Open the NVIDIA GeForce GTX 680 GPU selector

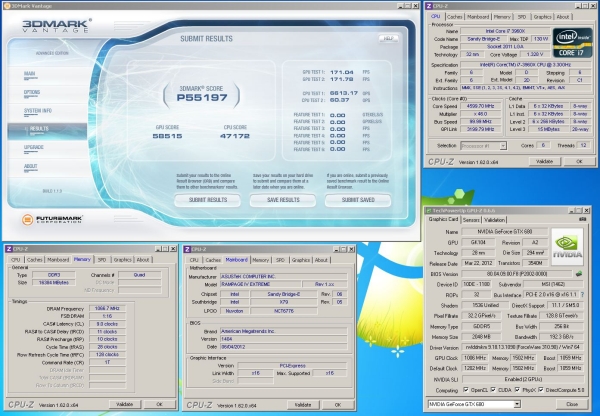coord(517,404)
